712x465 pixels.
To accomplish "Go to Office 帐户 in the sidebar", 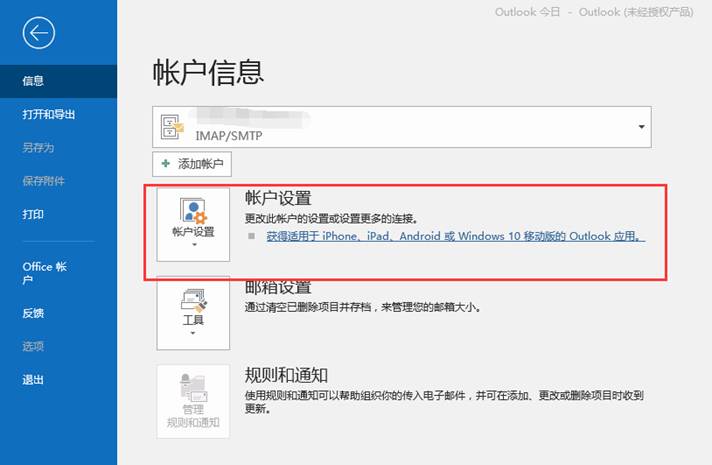I will 45,273.
